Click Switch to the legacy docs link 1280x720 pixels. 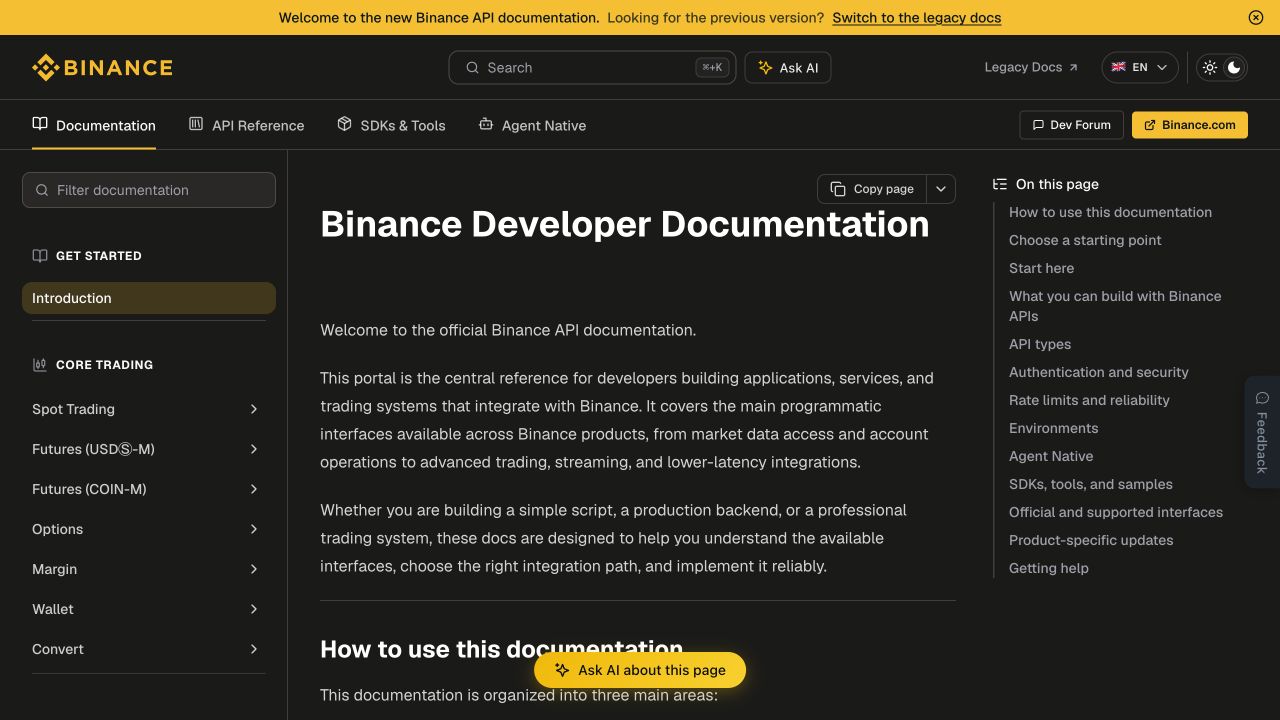click(916, 17)
